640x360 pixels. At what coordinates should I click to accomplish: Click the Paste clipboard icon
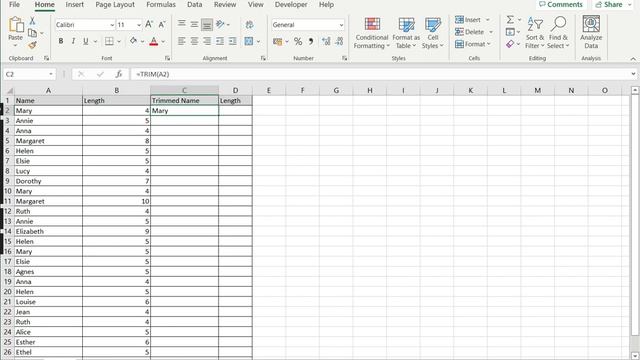tap(16, 25)
